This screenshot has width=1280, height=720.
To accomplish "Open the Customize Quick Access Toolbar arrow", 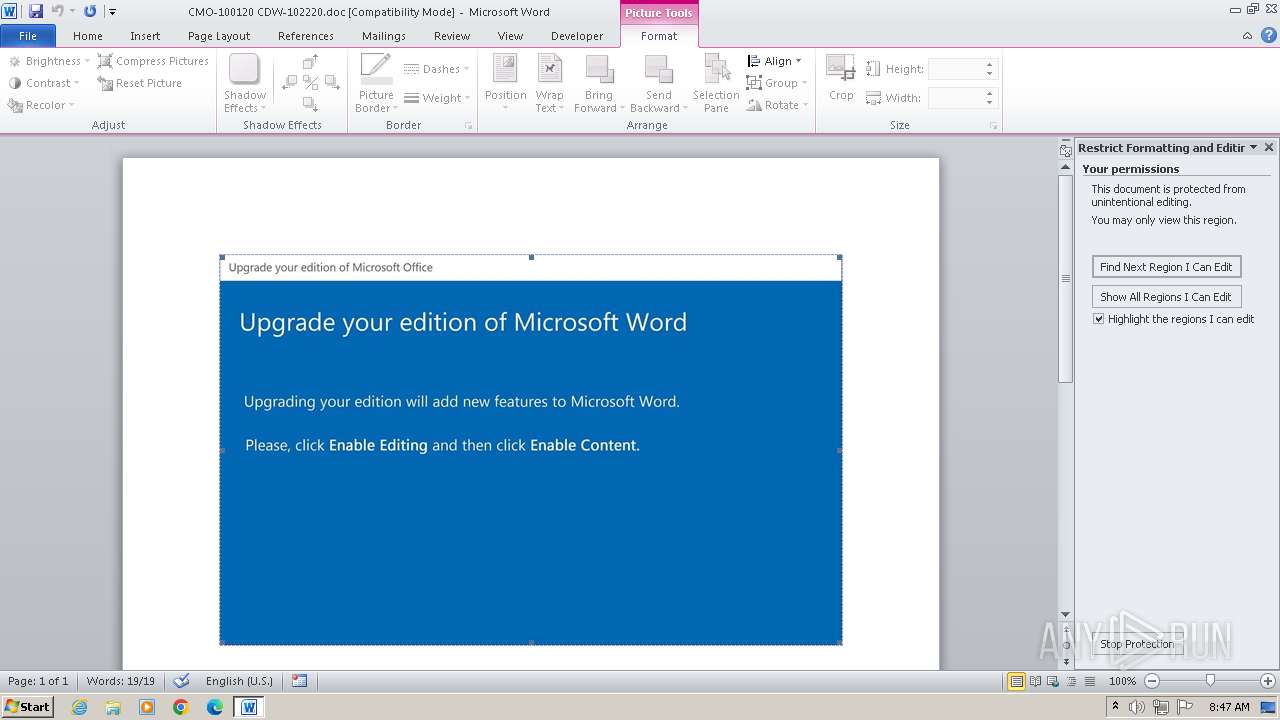I will click(112, 12).
